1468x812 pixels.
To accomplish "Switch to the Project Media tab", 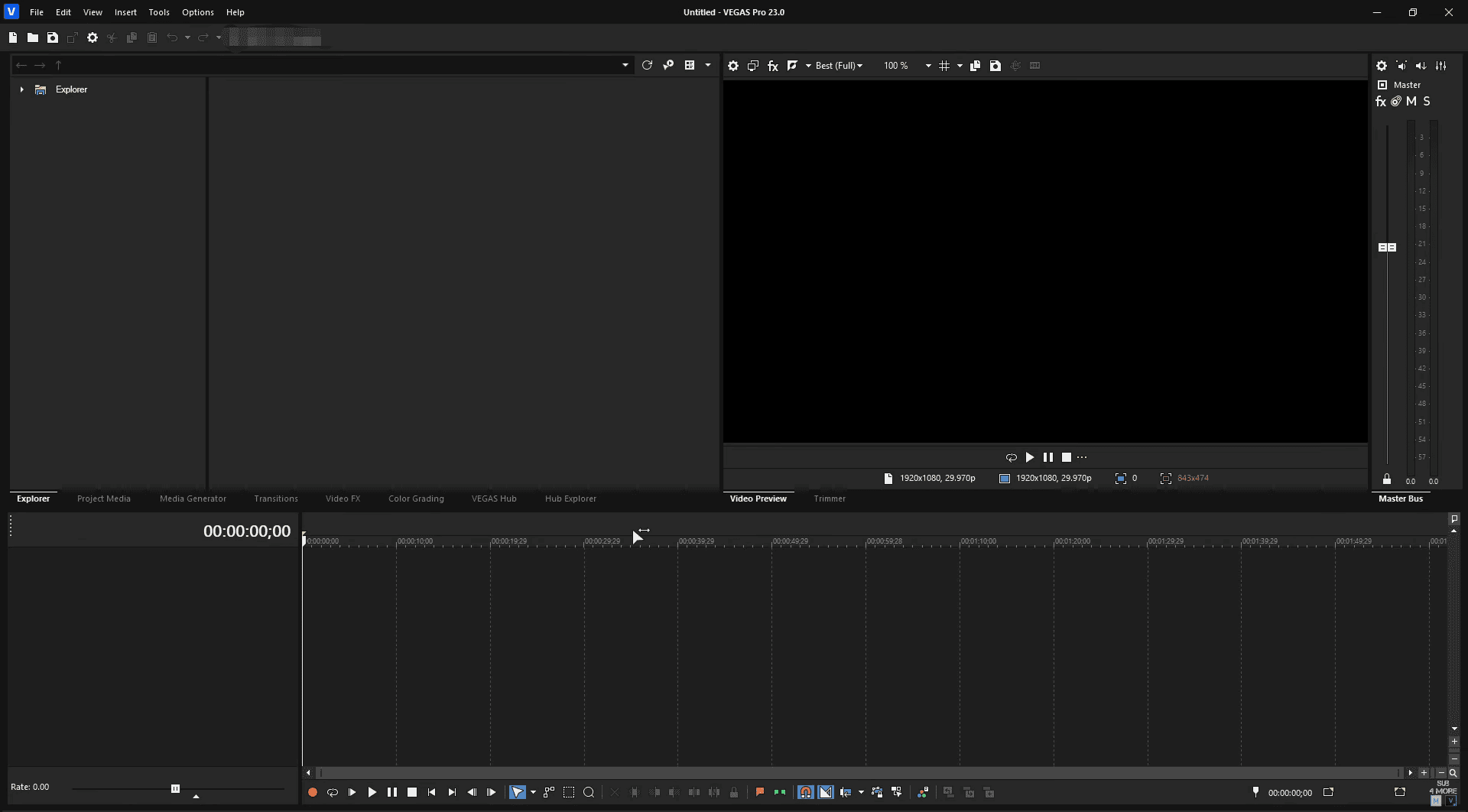I will [x=104, y=499].
